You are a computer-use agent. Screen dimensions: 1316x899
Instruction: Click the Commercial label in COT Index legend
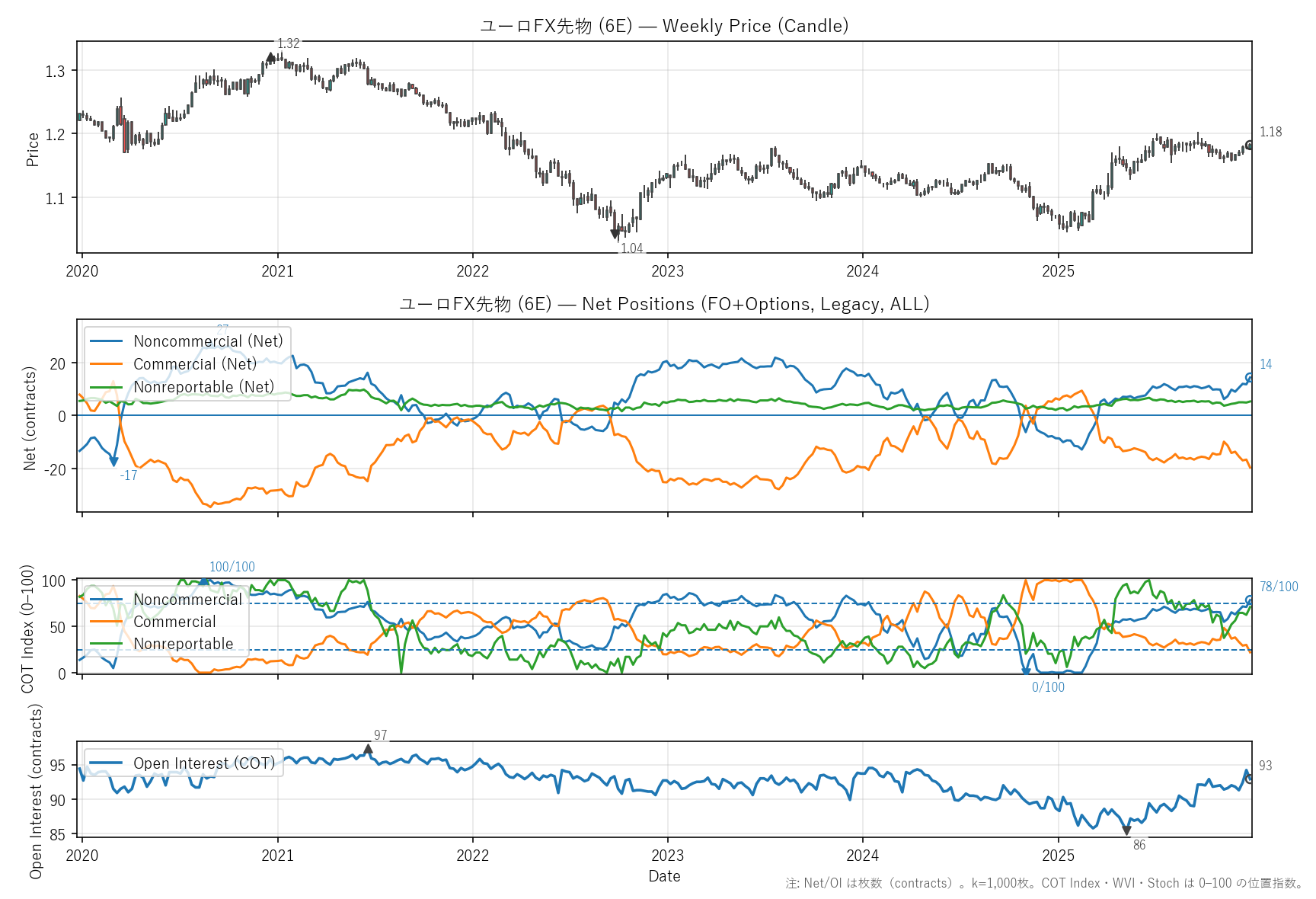tap(174, 622)
